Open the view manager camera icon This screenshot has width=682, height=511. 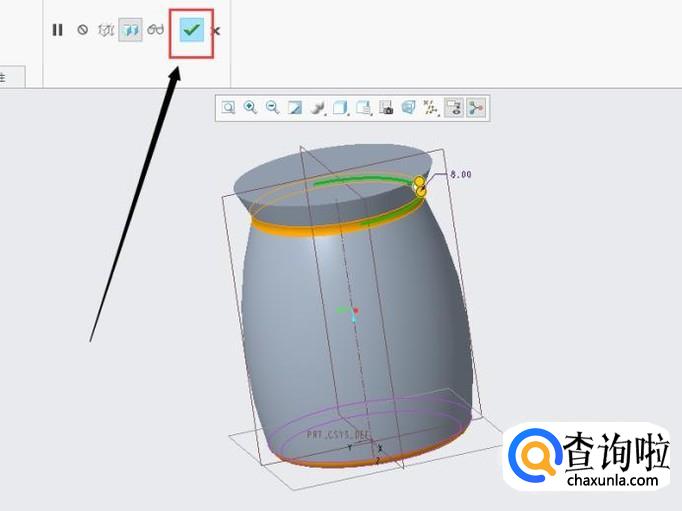(x=386, y=108)
